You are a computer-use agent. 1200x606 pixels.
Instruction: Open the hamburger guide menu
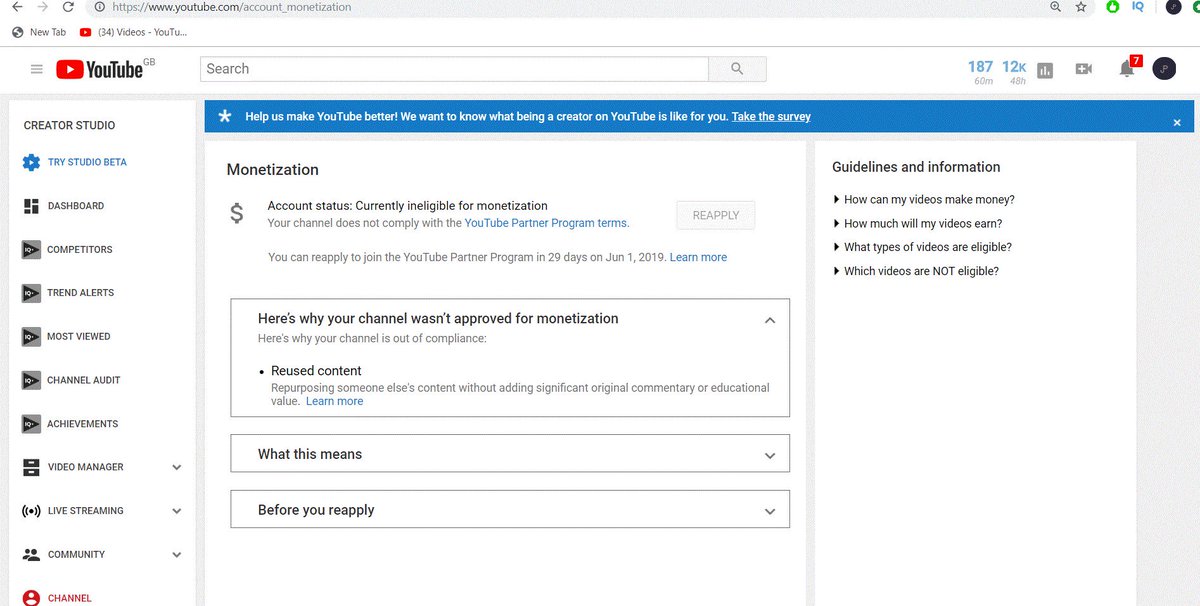(x=37, y=69)
